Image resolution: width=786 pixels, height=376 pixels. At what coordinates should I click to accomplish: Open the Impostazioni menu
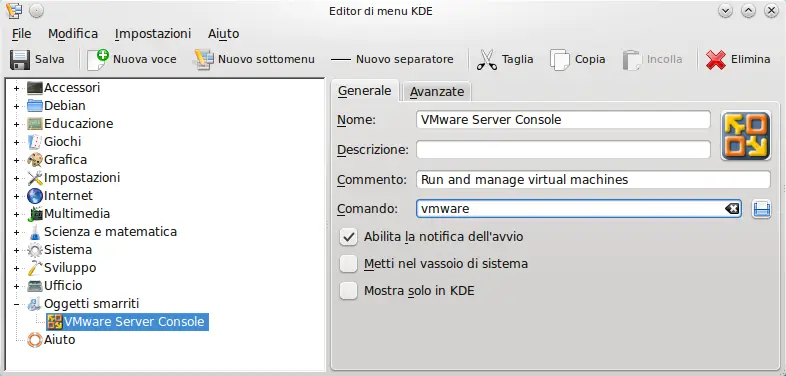point(153,34)
